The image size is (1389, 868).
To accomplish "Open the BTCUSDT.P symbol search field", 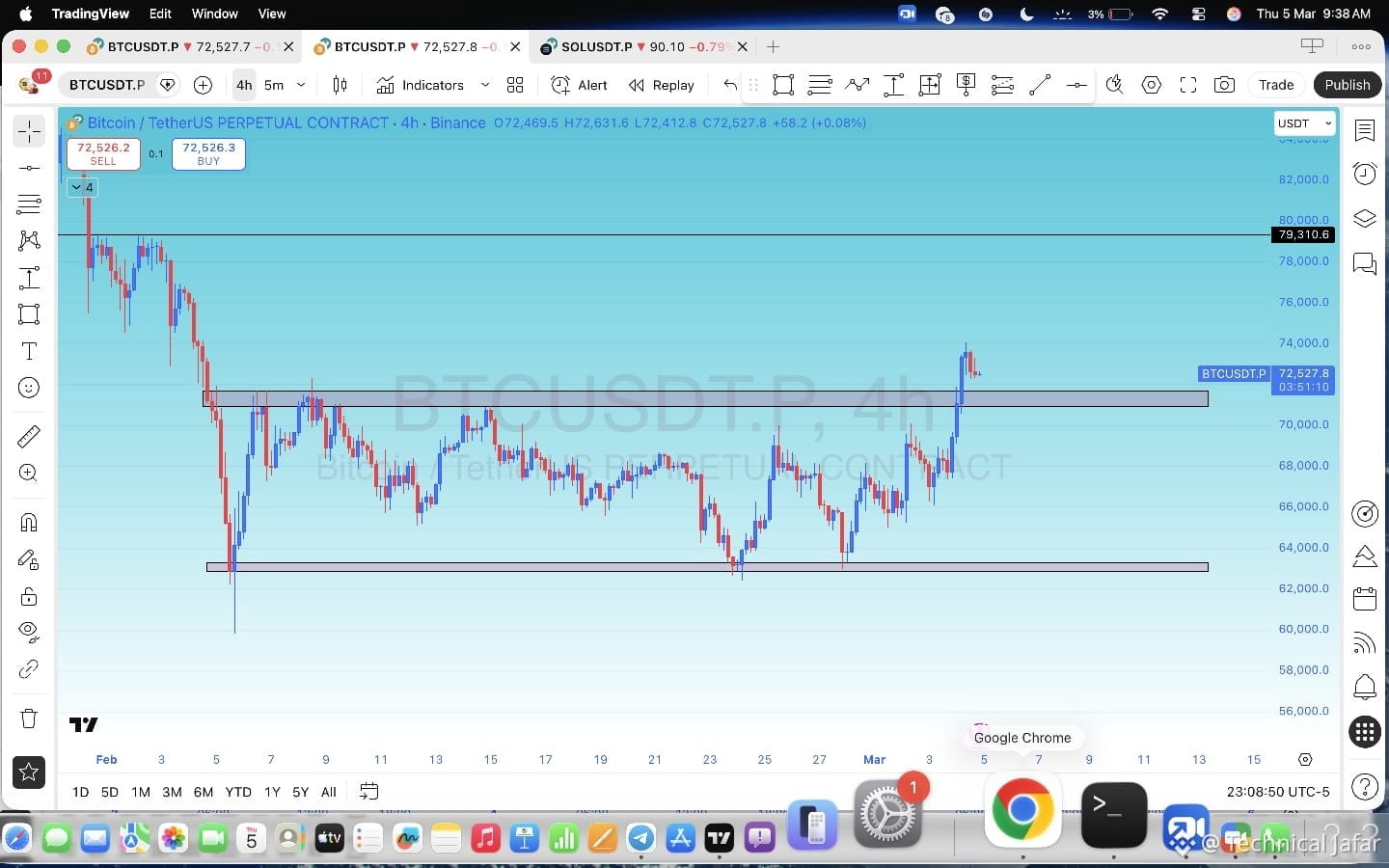I will (107, 85).
